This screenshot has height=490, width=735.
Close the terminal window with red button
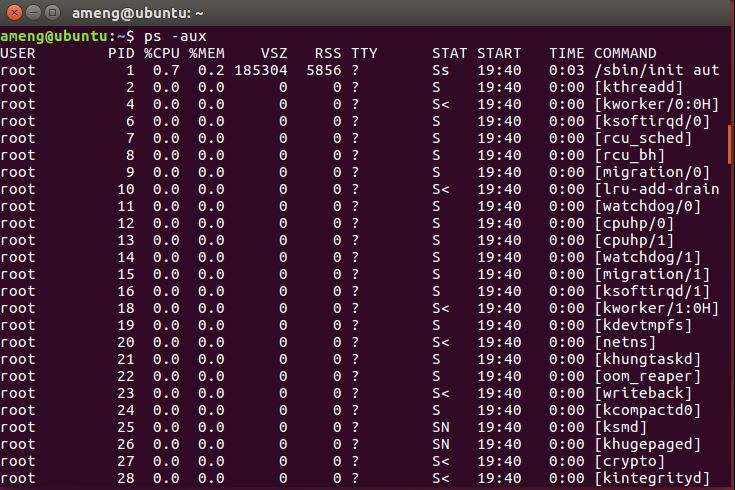click(15, 12)
